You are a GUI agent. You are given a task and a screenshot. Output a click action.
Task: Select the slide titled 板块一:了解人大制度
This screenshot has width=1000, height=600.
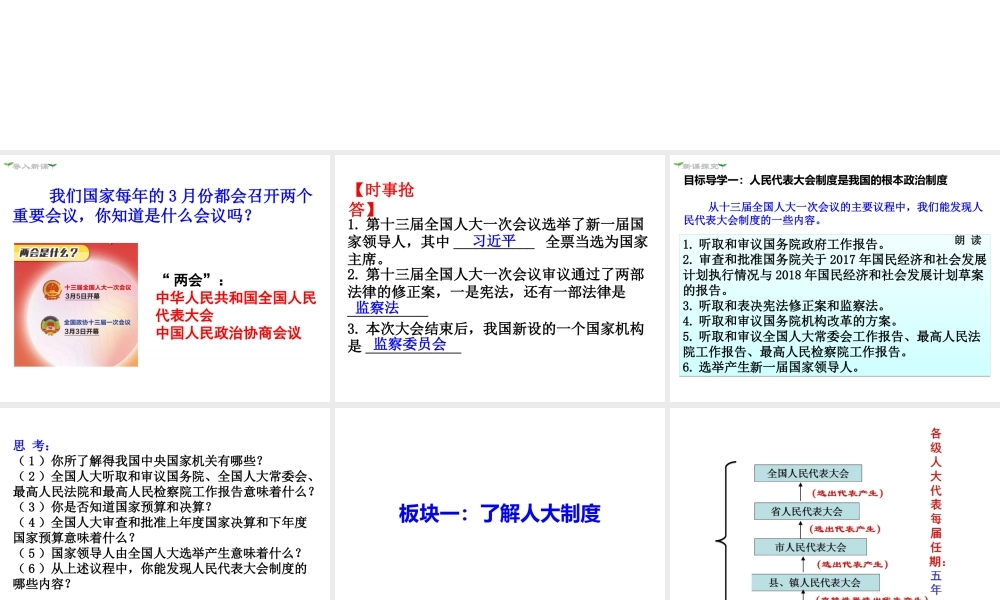click(499, 504)
